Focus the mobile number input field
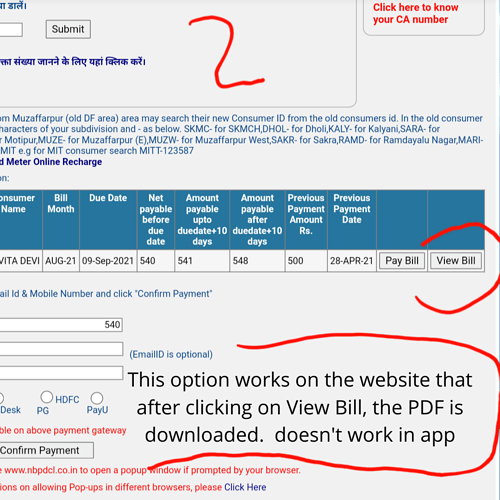Screen dimensions: 500x500 (61, 373)
